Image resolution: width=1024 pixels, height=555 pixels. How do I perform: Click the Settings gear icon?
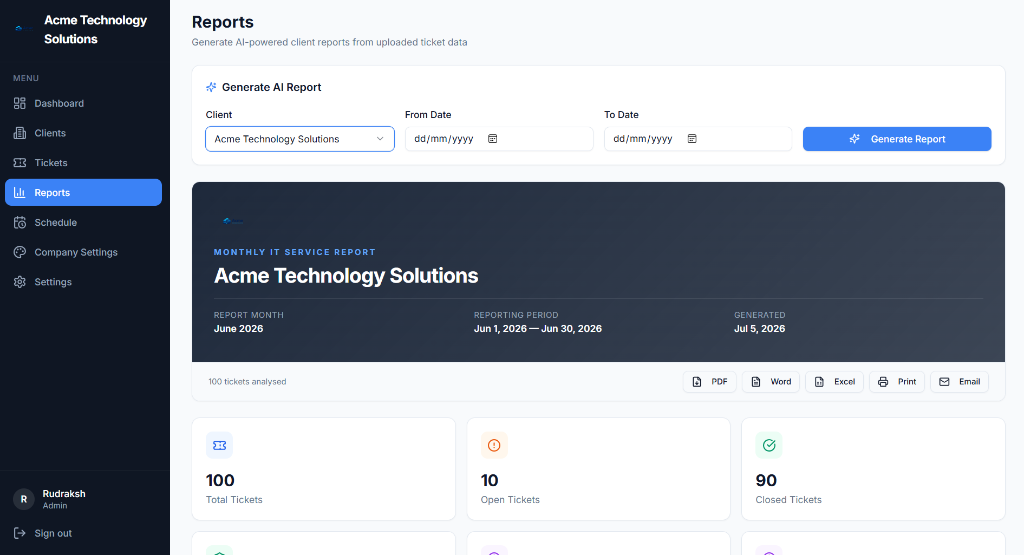click(x=20, y=282)
